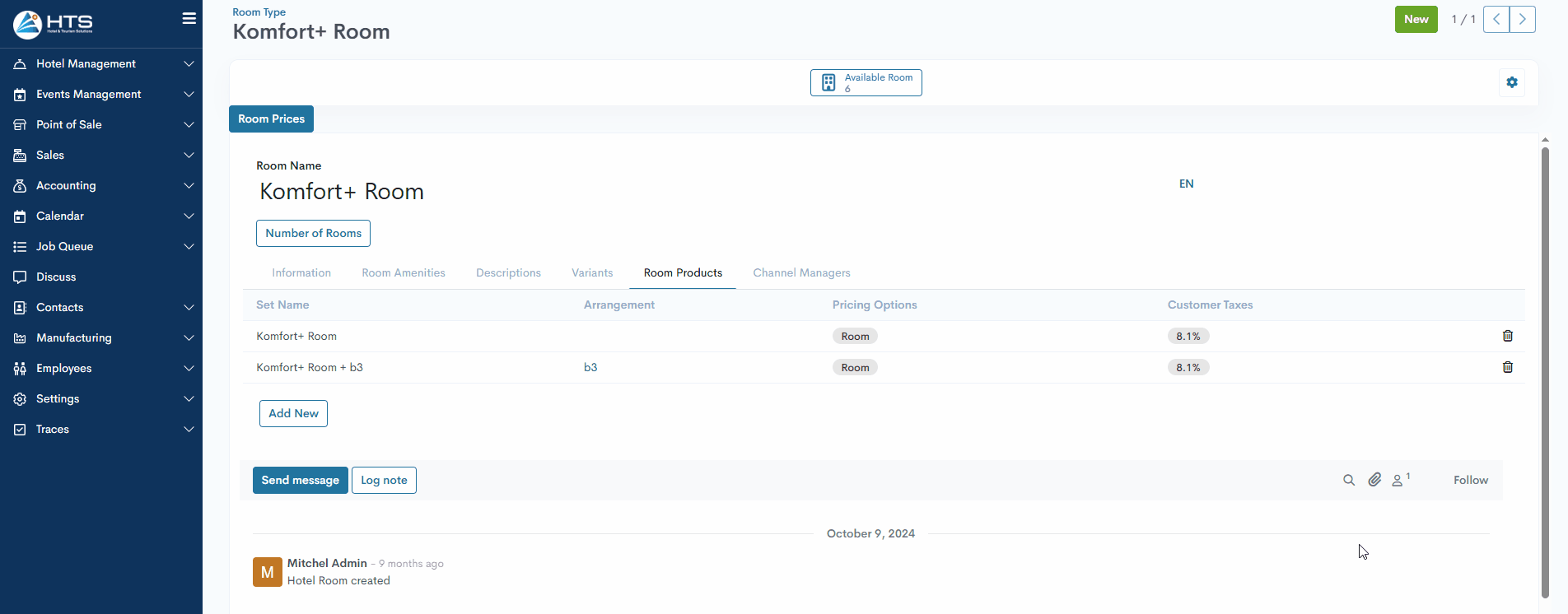Image resolution: width=1568 pixels, height=614 pixels.
Task: Switch to the Room Amenities tab
Action: click(403, 272)
